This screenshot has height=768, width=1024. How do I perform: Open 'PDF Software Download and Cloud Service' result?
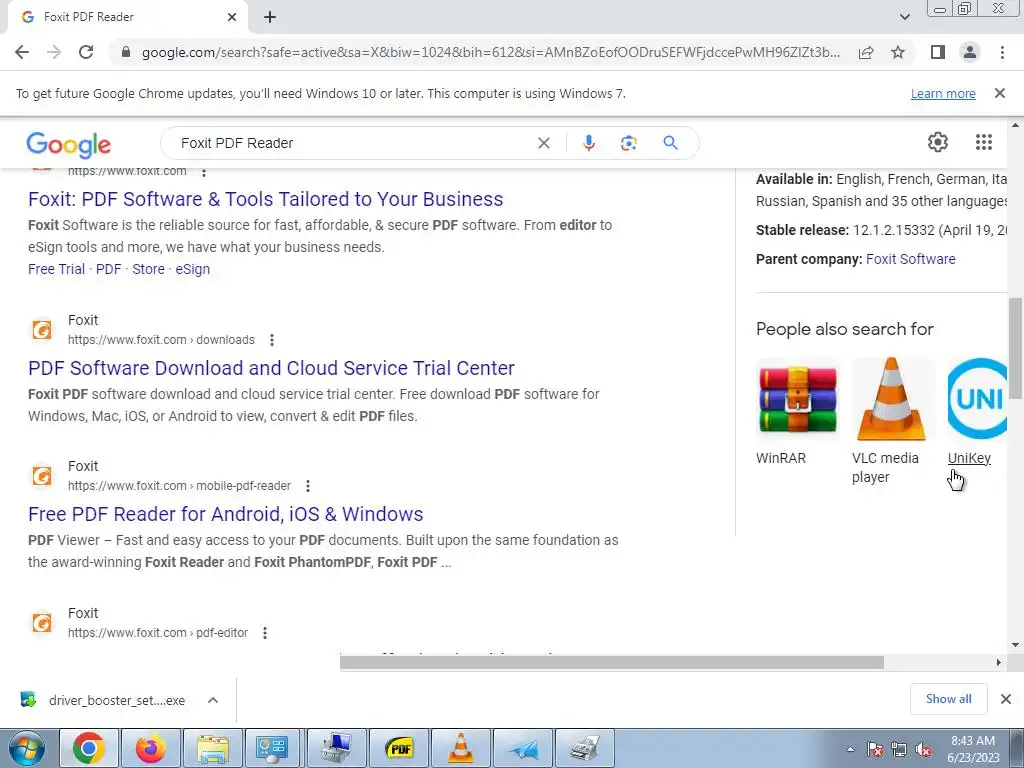(272, 368)
